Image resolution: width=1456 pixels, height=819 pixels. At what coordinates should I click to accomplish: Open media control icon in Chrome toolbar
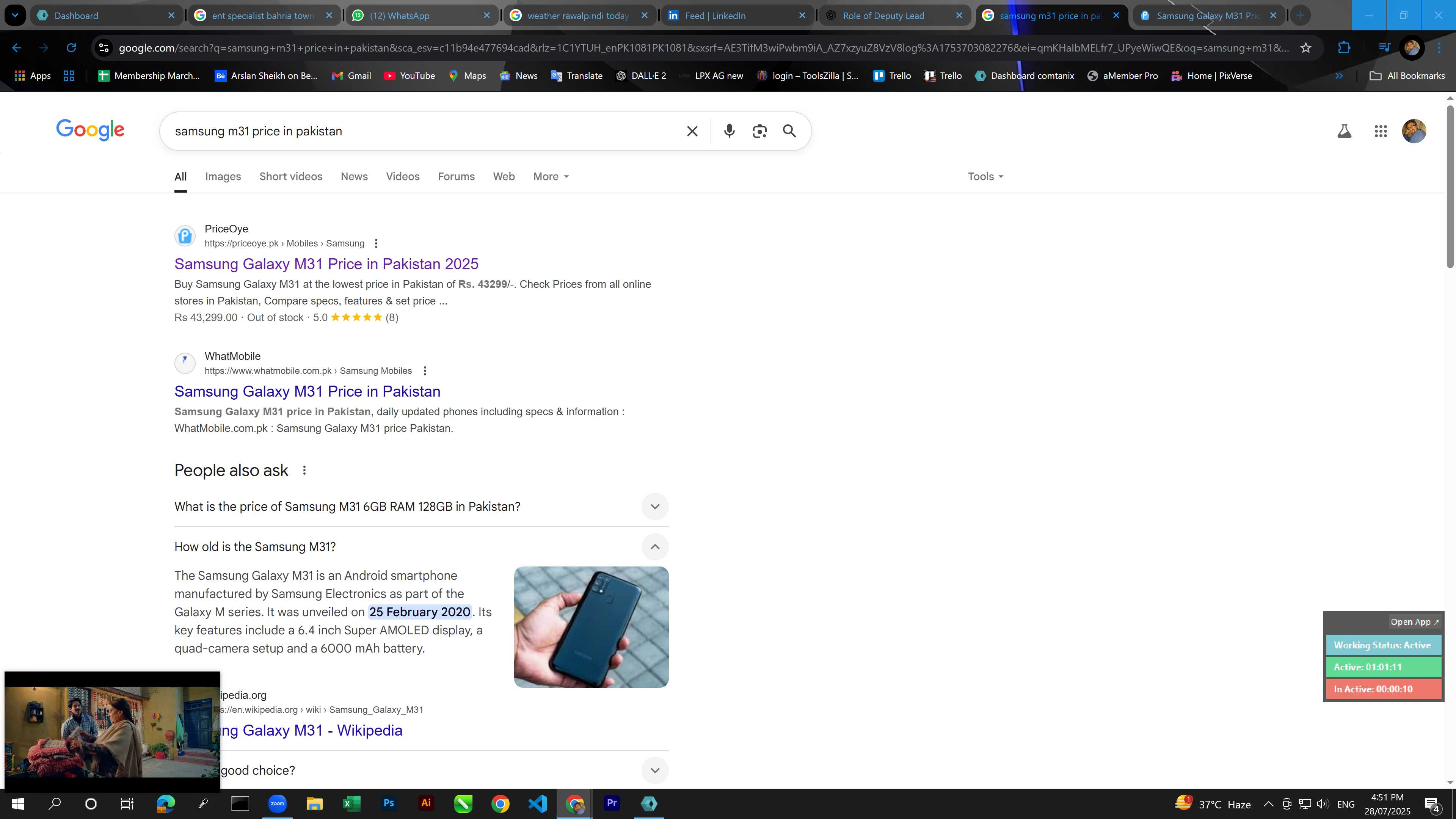click(x=1384, y=48)
